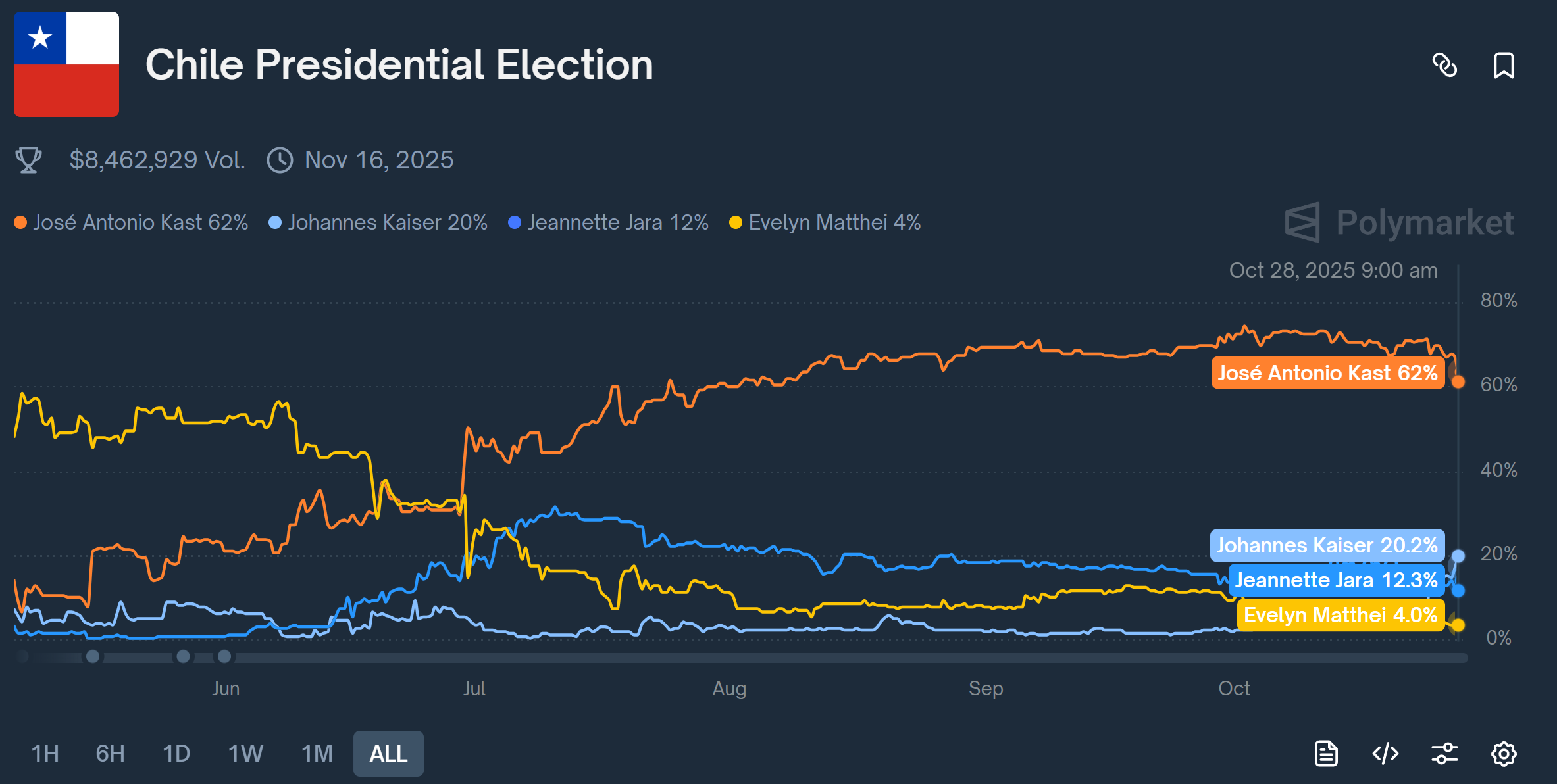Viewport: 1557px width, 784px height.
Task: Toggle José Antonio Kast legend entry
Action: [131, 222]
